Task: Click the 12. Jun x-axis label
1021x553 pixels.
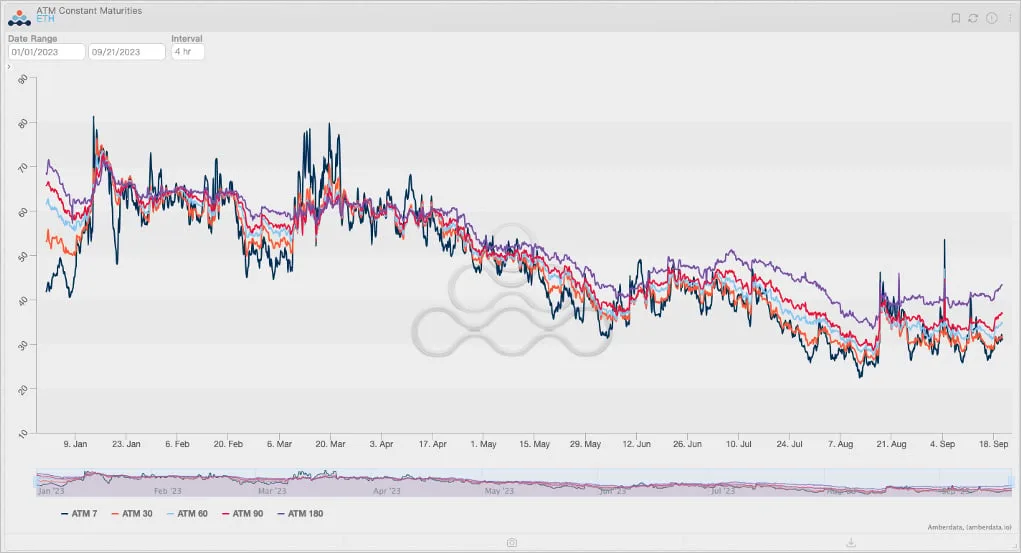Action: [x=636, y=444]
